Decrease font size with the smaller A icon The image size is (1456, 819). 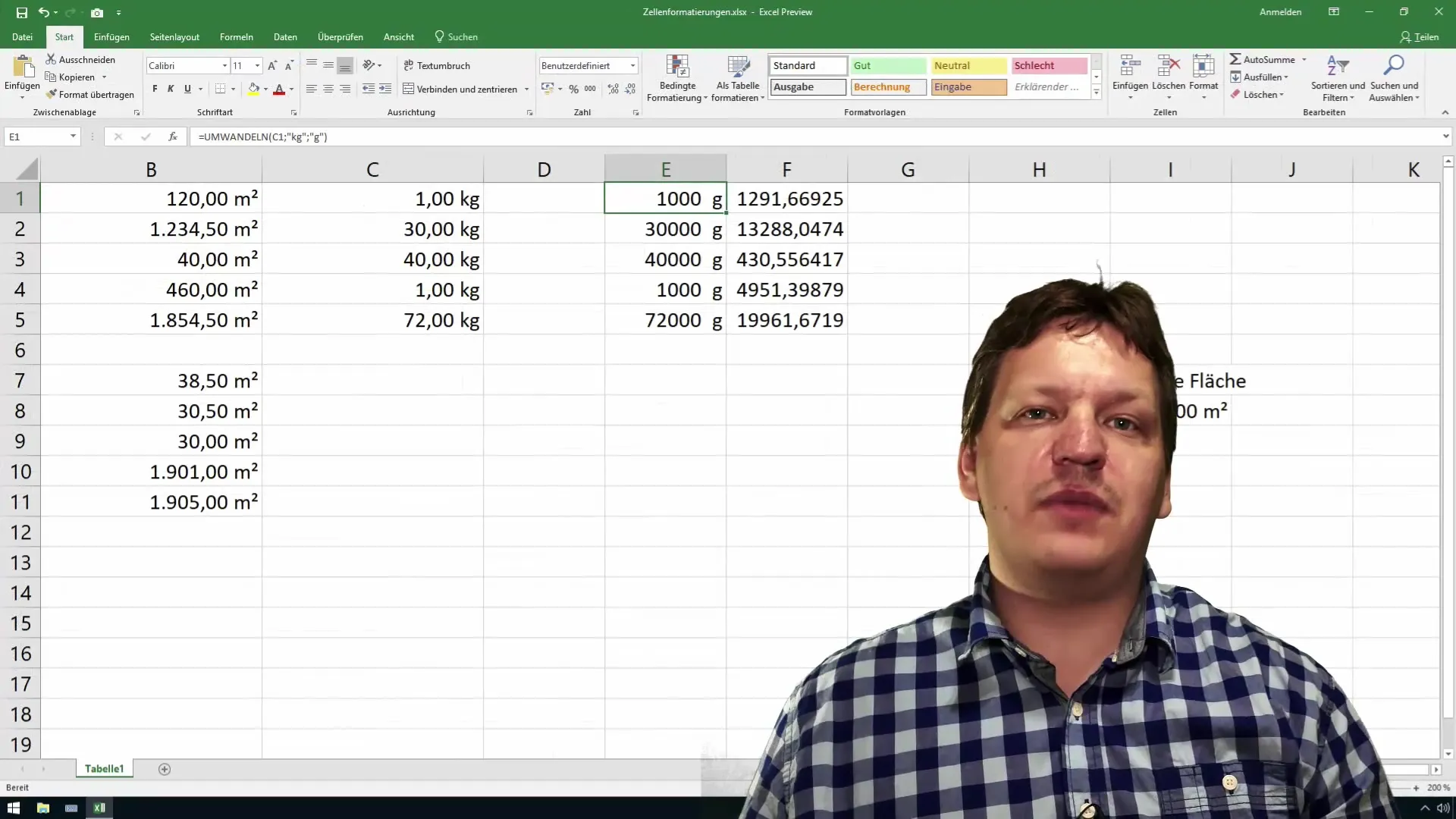point(289,66)
